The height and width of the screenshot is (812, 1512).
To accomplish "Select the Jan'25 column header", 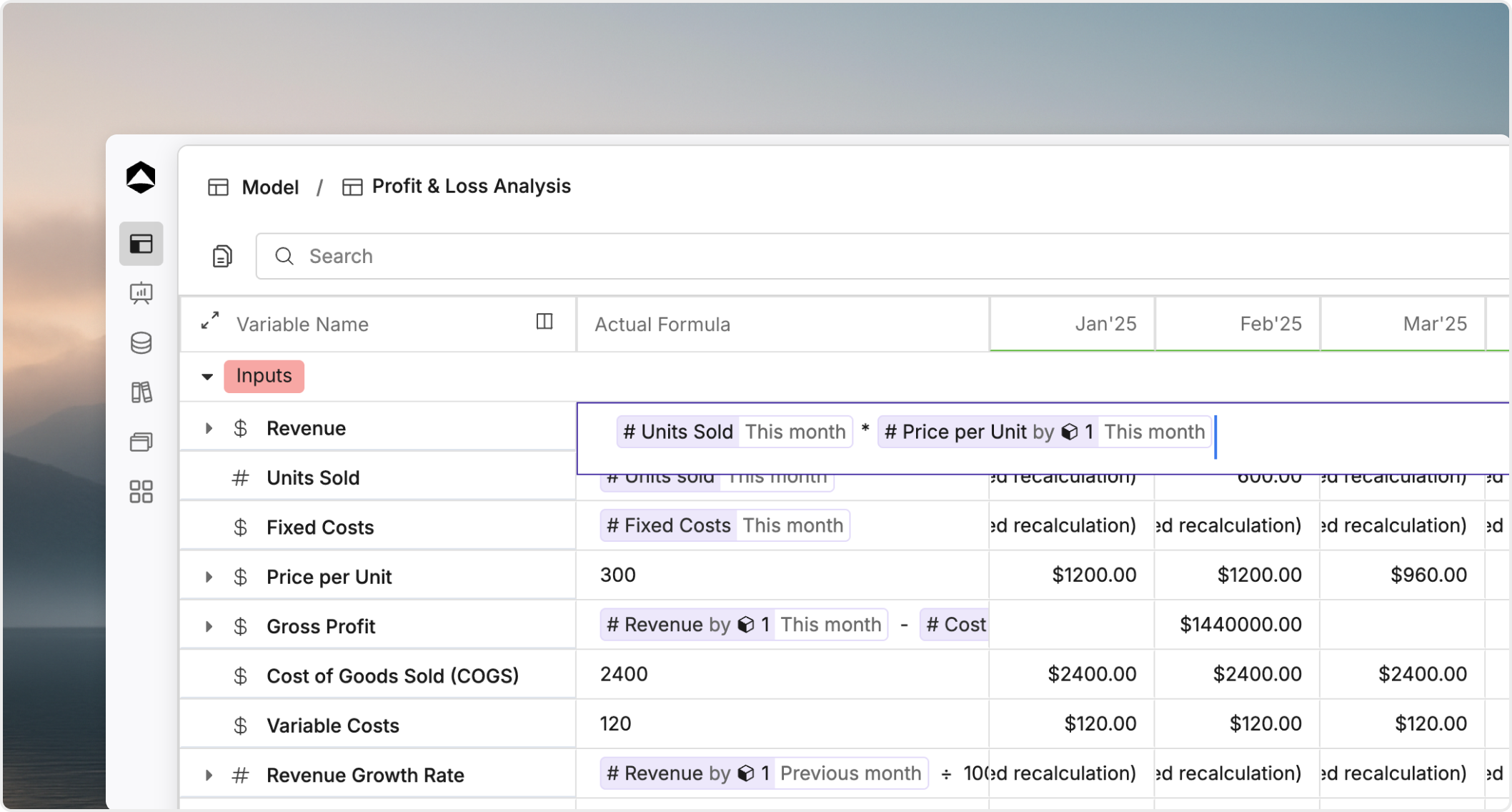I will pos(1072,324).
